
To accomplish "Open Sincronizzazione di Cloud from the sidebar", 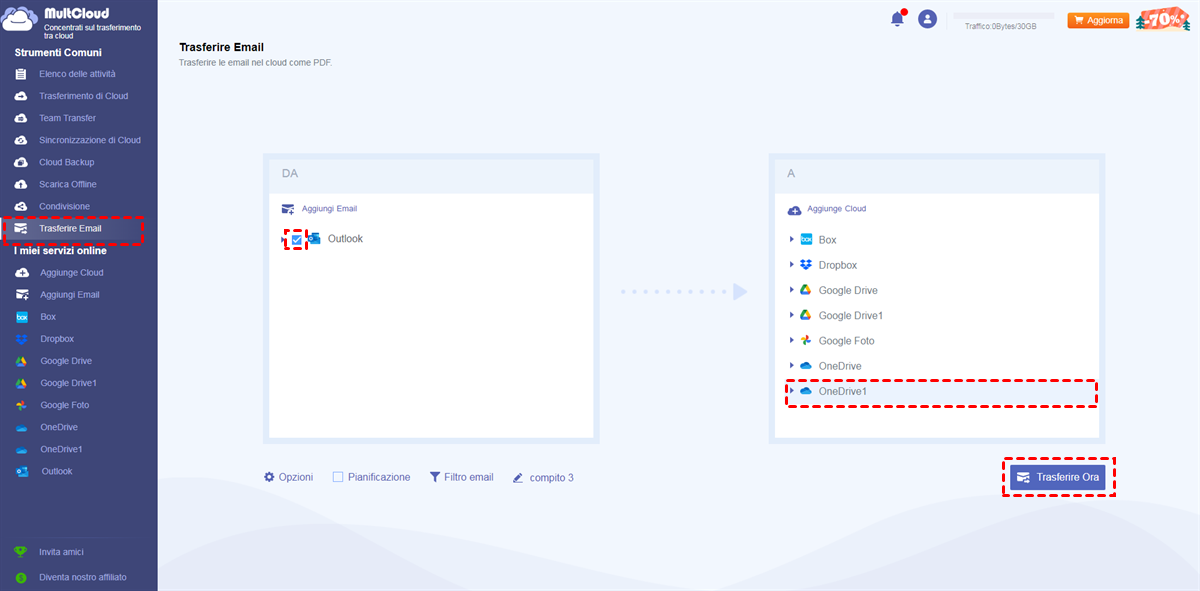I will click(x=90, y=140).
